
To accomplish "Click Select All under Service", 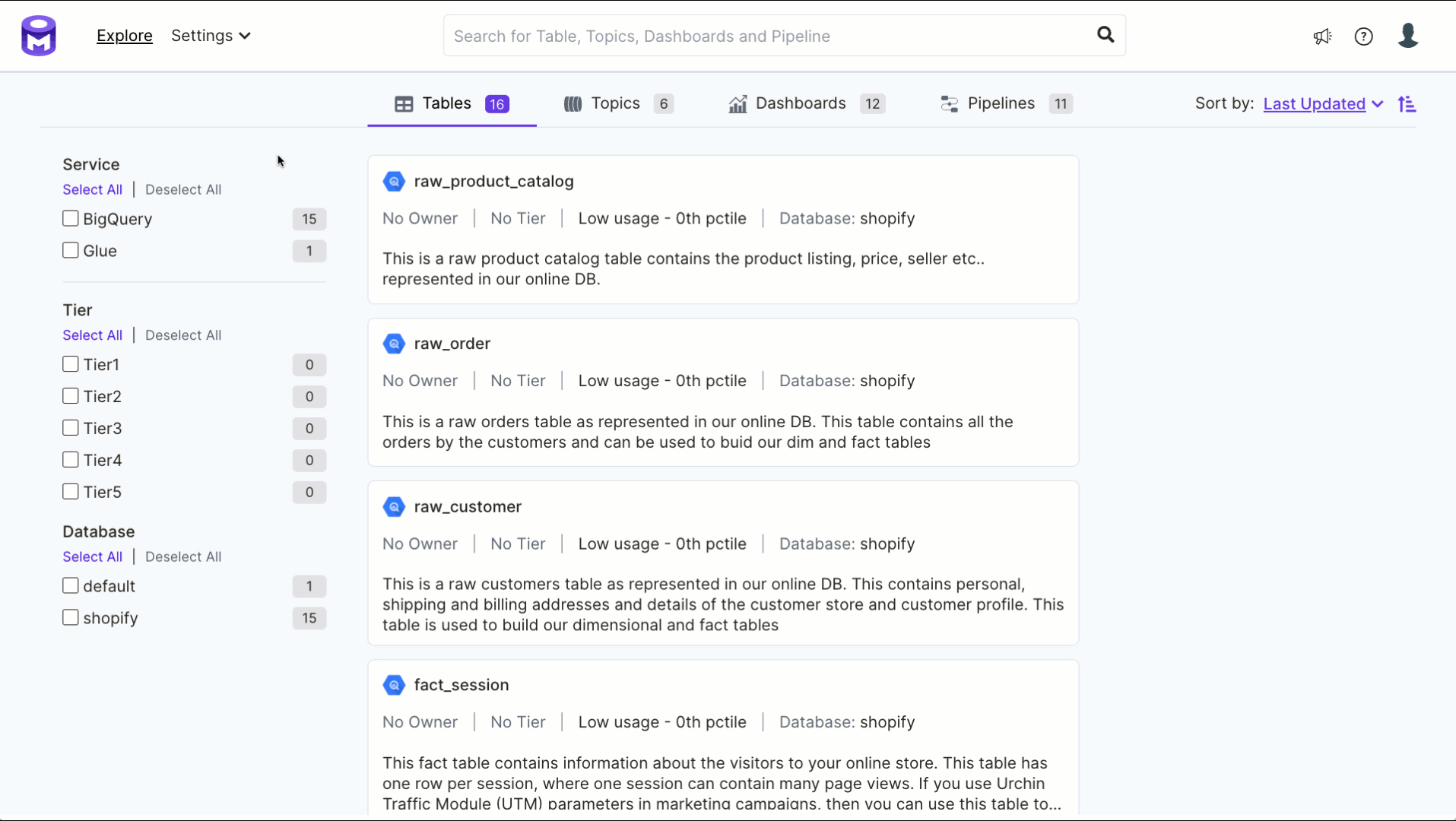I will 92,190.
